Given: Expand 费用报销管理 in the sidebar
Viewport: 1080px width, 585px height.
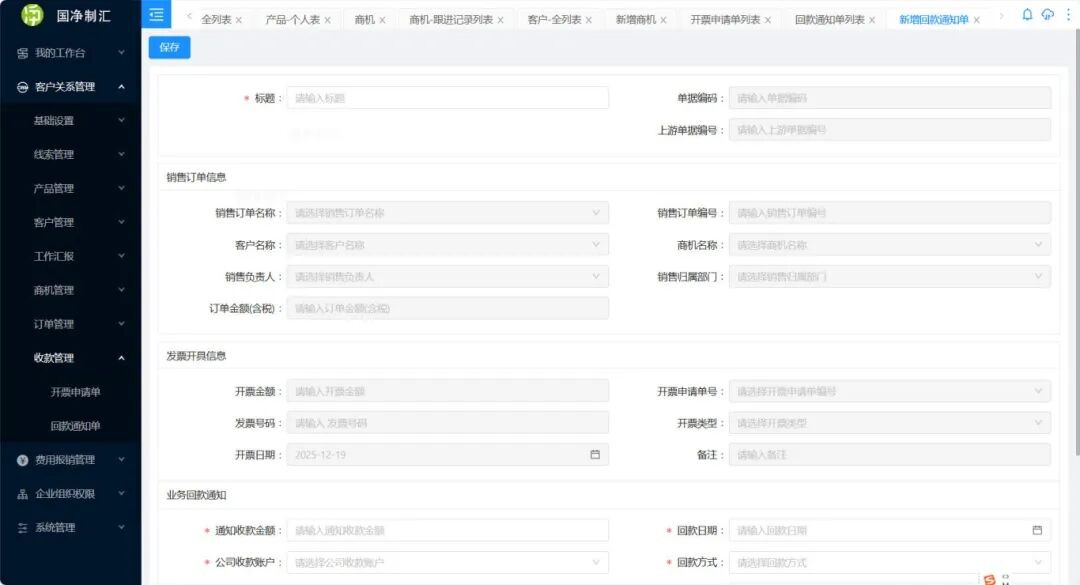Looking at the screenshot, I should click(x=70, y=460).
